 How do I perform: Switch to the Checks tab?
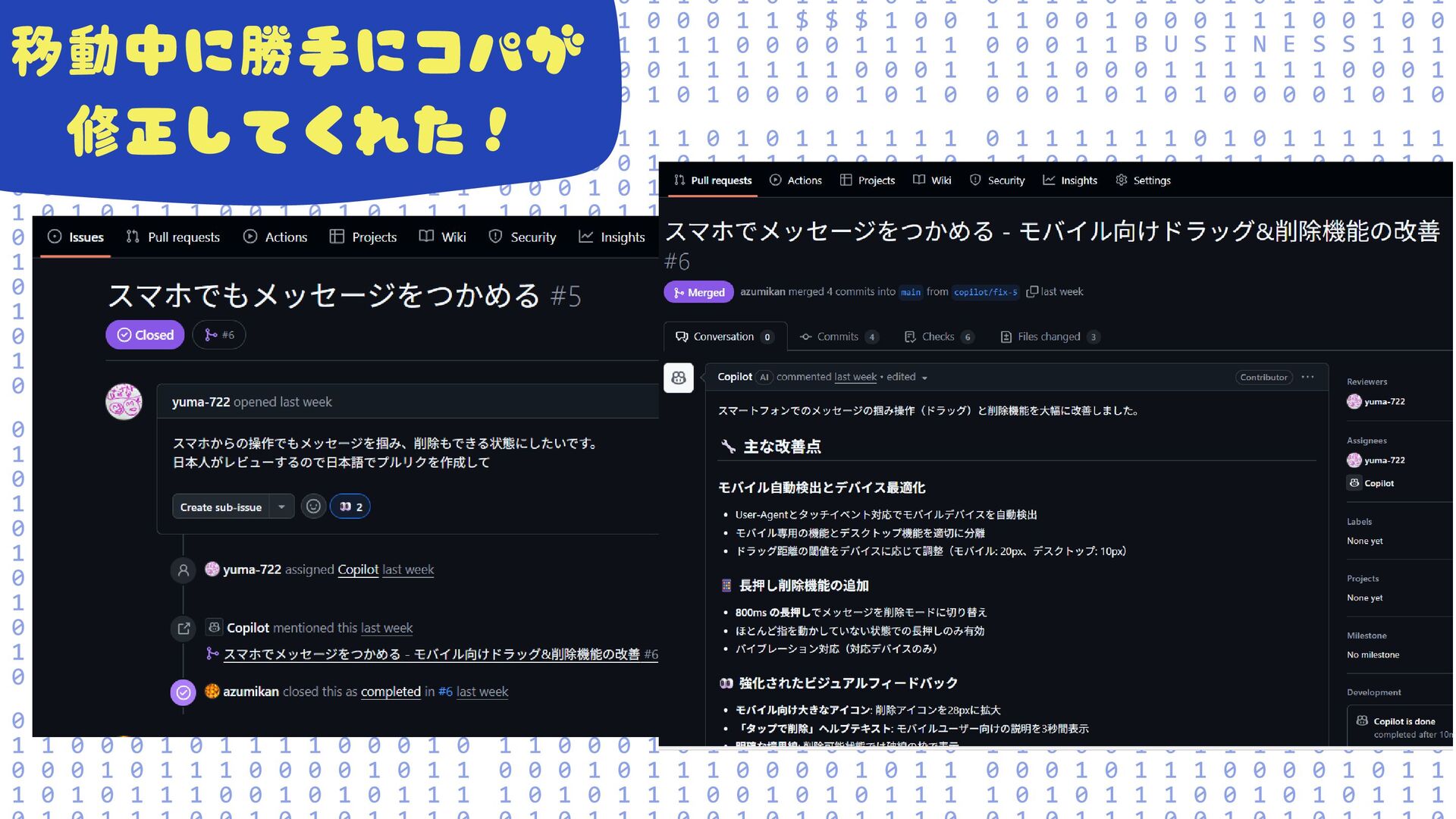tap(939, 337)
